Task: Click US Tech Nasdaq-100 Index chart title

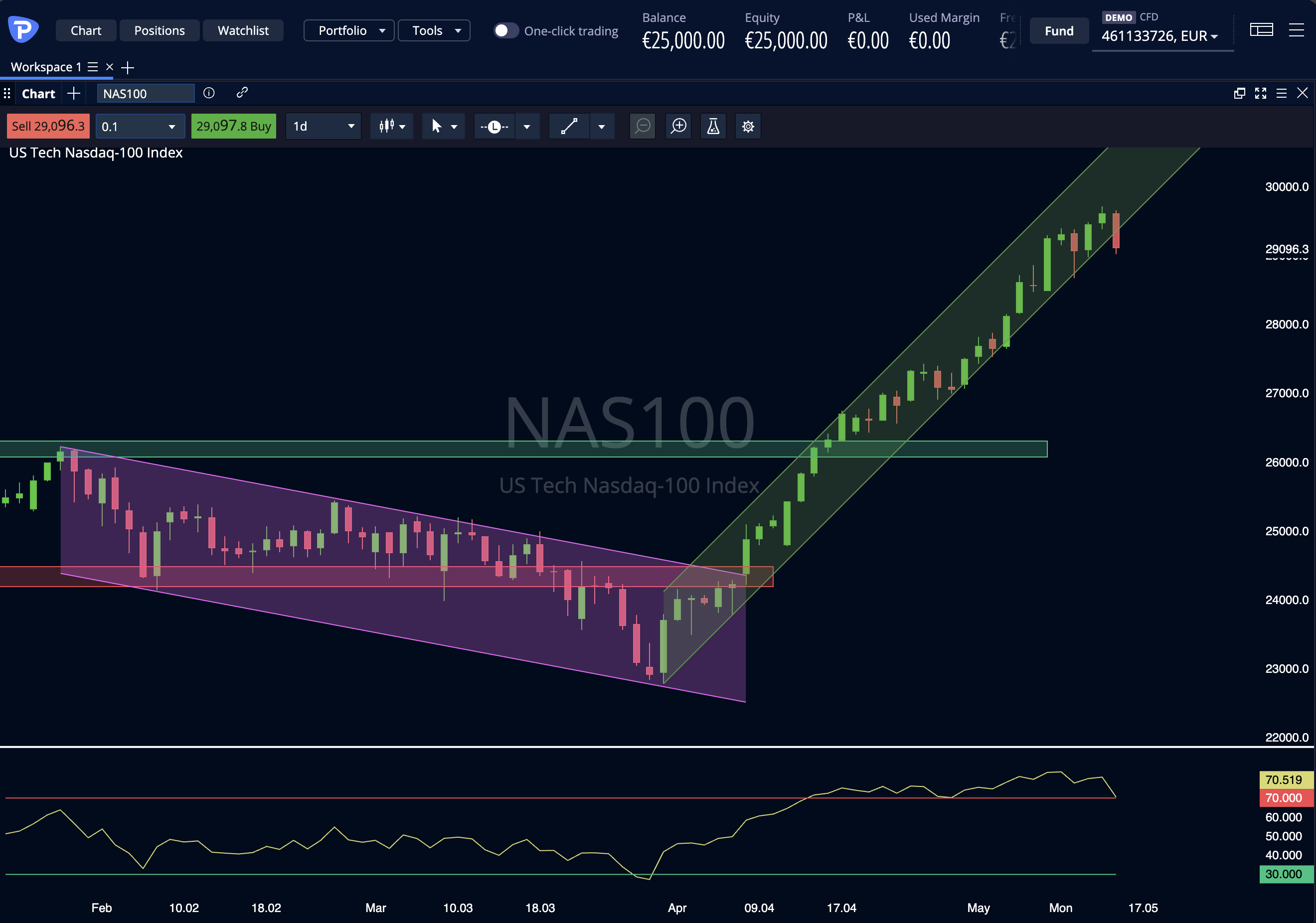Action: coord(96,153)
